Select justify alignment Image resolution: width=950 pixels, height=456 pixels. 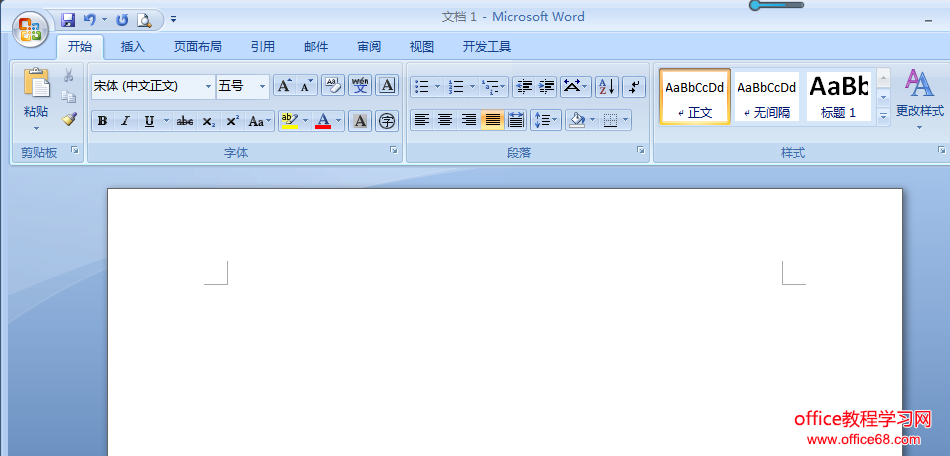492,120
